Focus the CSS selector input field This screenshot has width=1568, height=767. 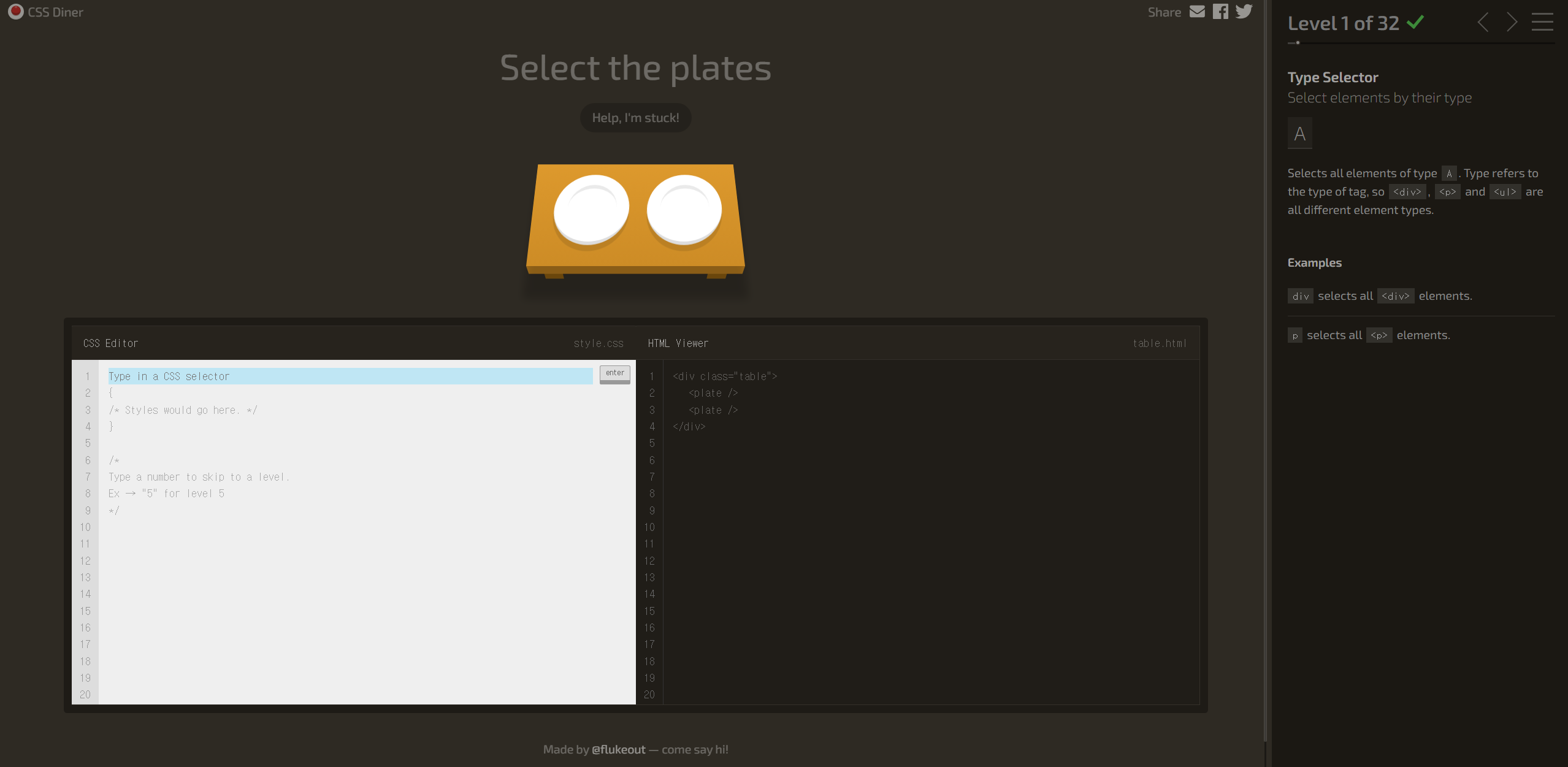350,376
